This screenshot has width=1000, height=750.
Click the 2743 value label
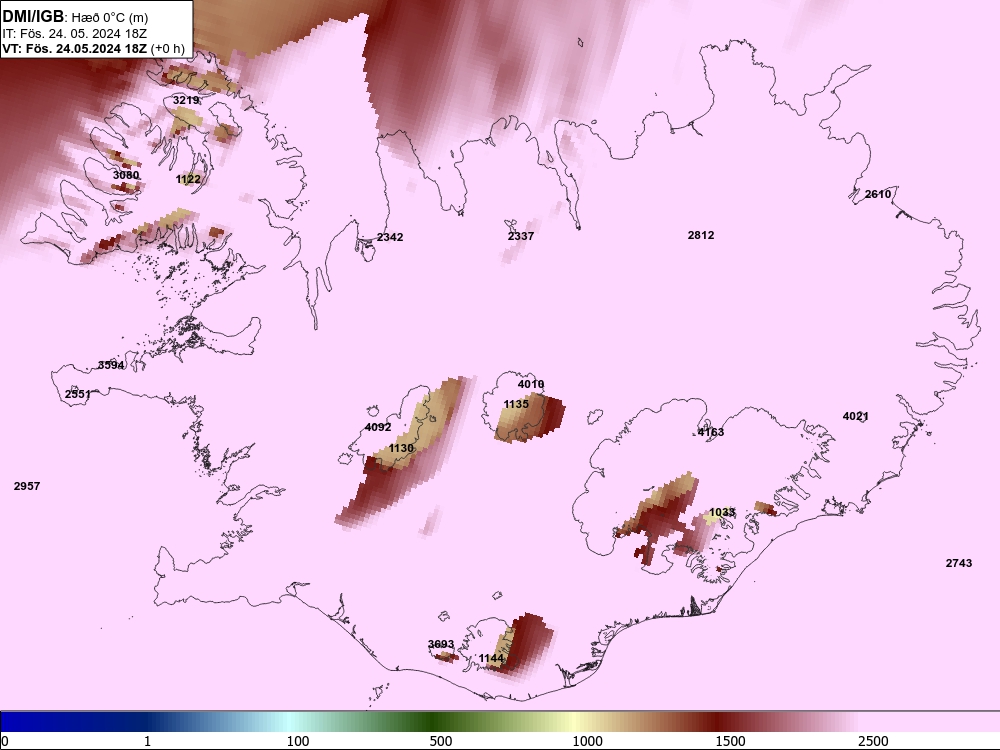(x=959, y=563)
